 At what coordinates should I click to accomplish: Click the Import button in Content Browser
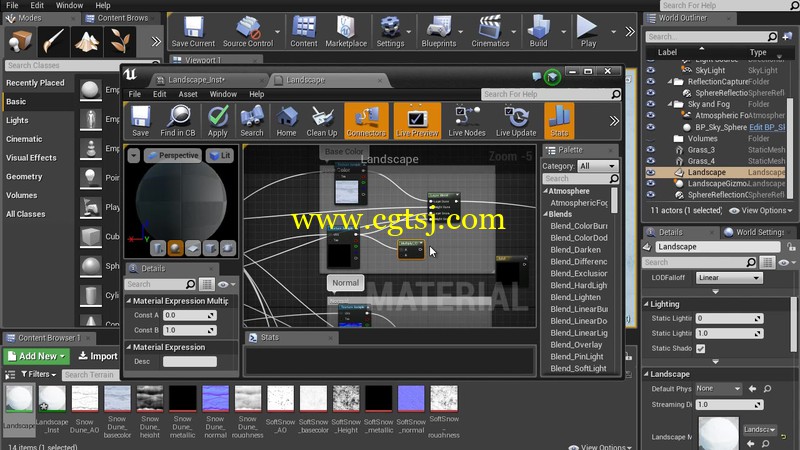coord(97,356)
